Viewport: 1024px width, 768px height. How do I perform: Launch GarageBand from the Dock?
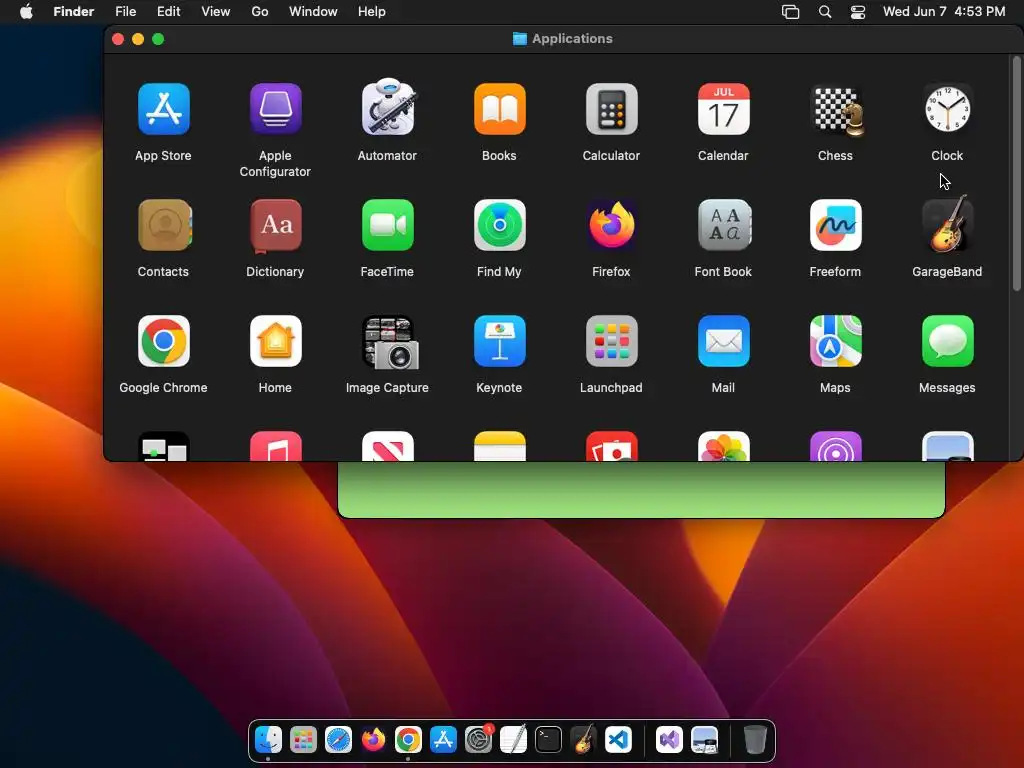click(x=583, y=739)
